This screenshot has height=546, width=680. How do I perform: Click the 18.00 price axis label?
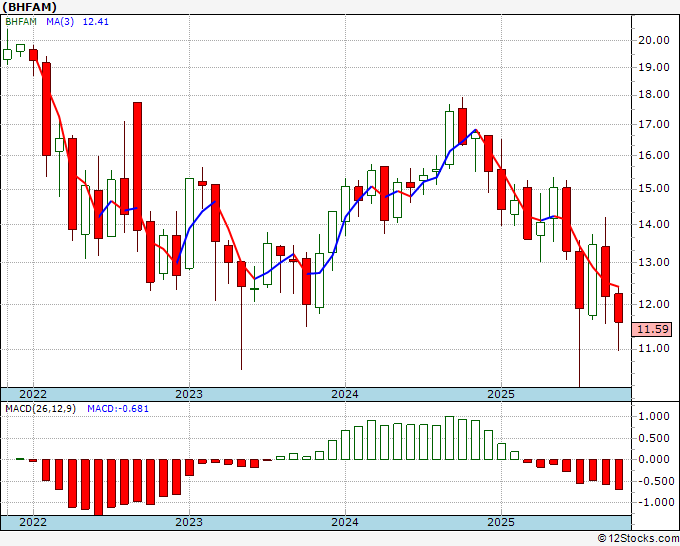coord(654,95)
